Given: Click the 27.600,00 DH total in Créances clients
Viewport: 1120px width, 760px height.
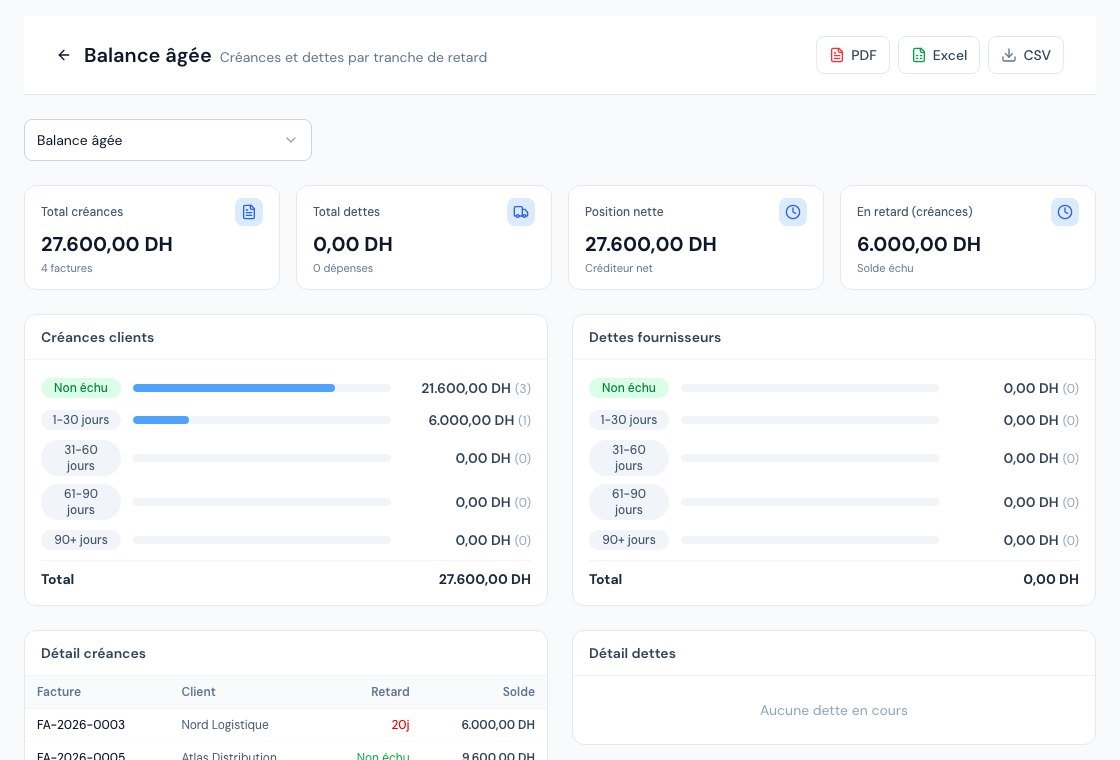Looking at the screenshot, I should 484,579.
